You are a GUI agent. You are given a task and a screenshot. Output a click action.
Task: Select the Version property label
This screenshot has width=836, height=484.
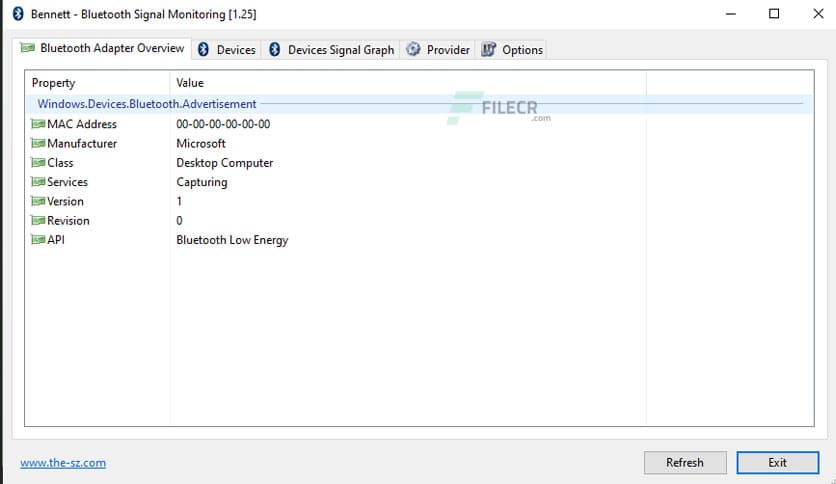pyautogui.click(x=65, y=201)
